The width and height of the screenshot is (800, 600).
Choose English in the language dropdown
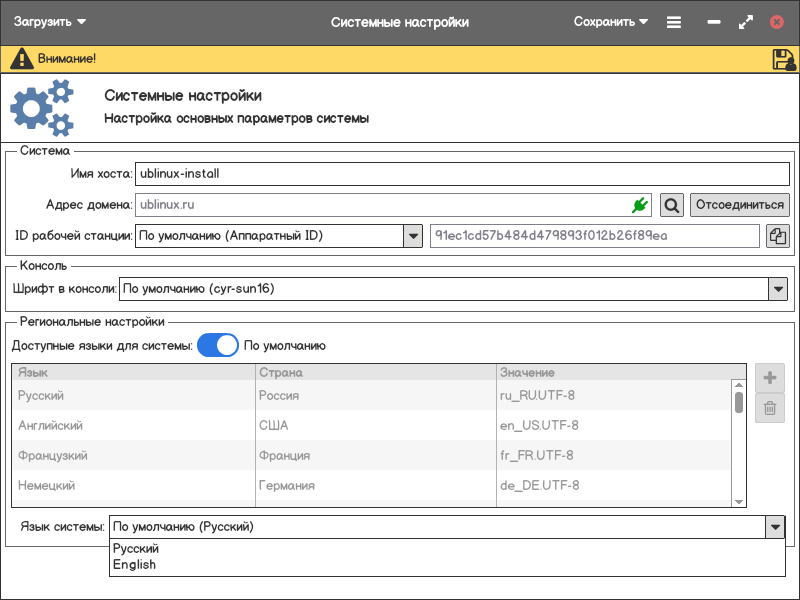pos(135,565)
